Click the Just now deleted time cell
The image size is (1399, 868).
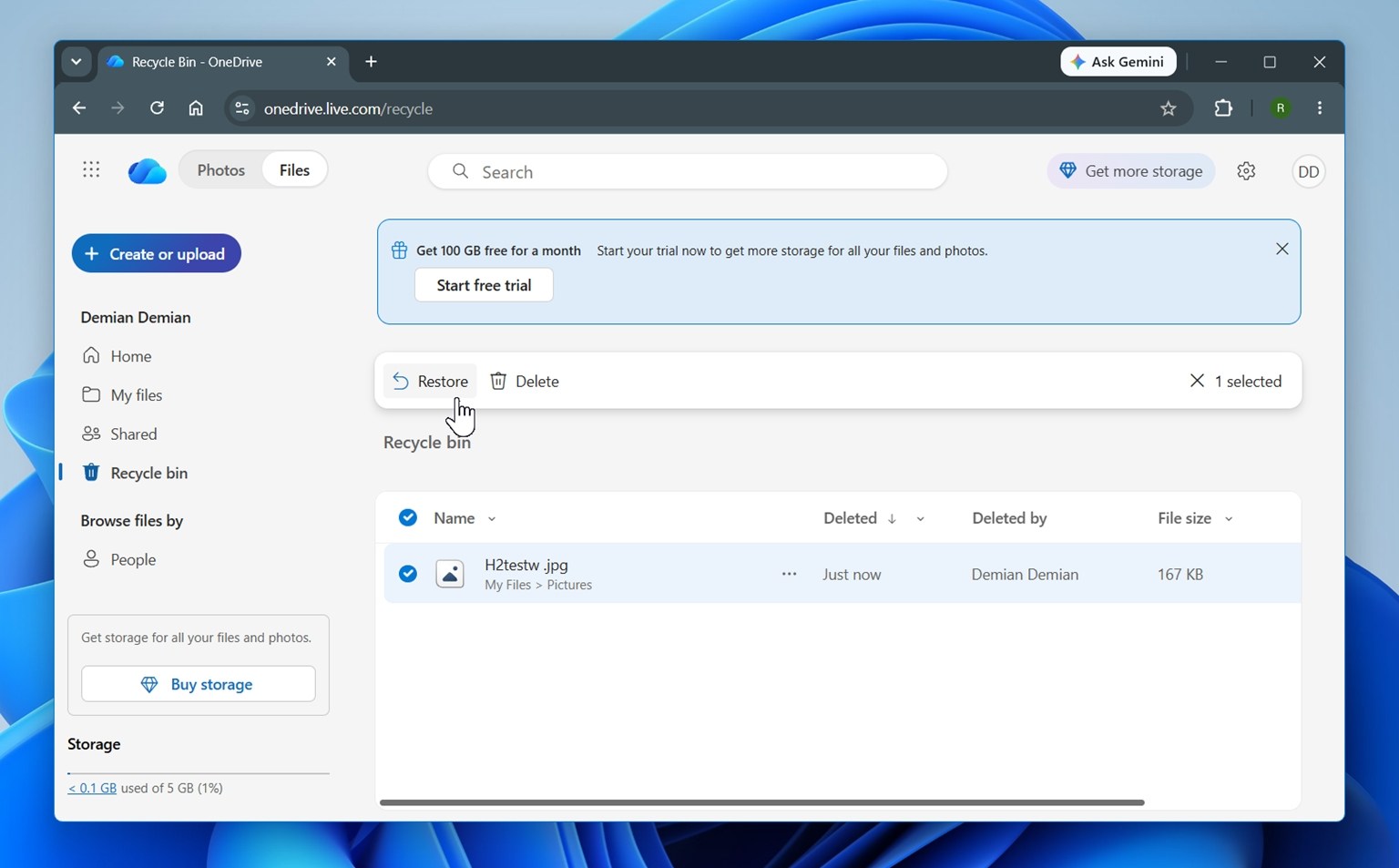point(852,575)
